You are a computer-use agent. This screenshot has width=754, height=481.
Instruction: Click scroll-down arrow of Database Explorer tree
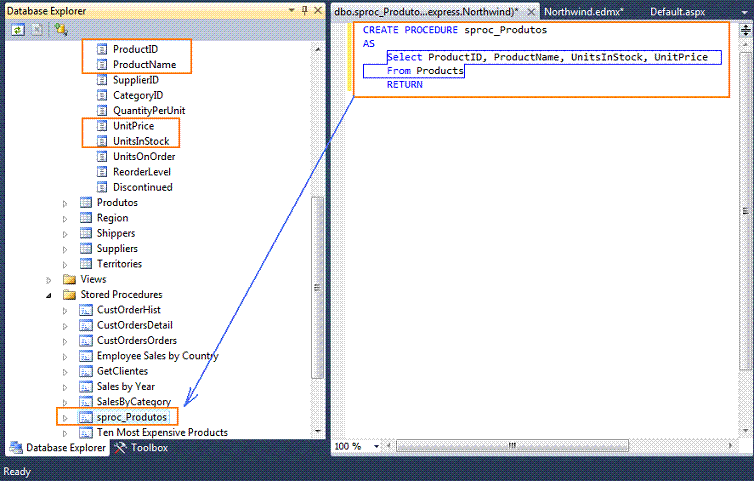tap(317, 431)
